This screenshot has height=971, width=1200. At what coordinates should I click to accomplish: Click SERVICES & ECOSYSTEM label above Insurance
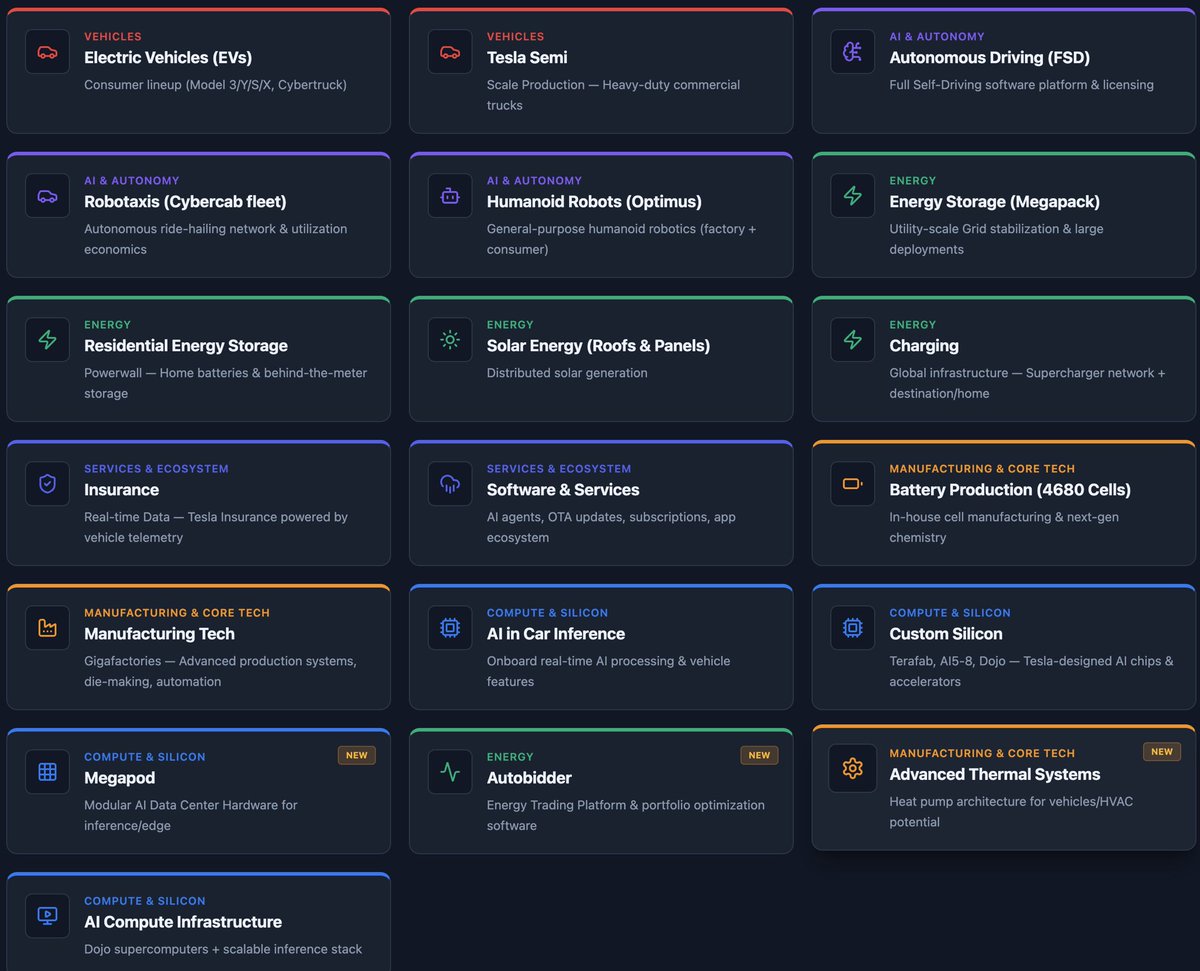tap(156, 468)
